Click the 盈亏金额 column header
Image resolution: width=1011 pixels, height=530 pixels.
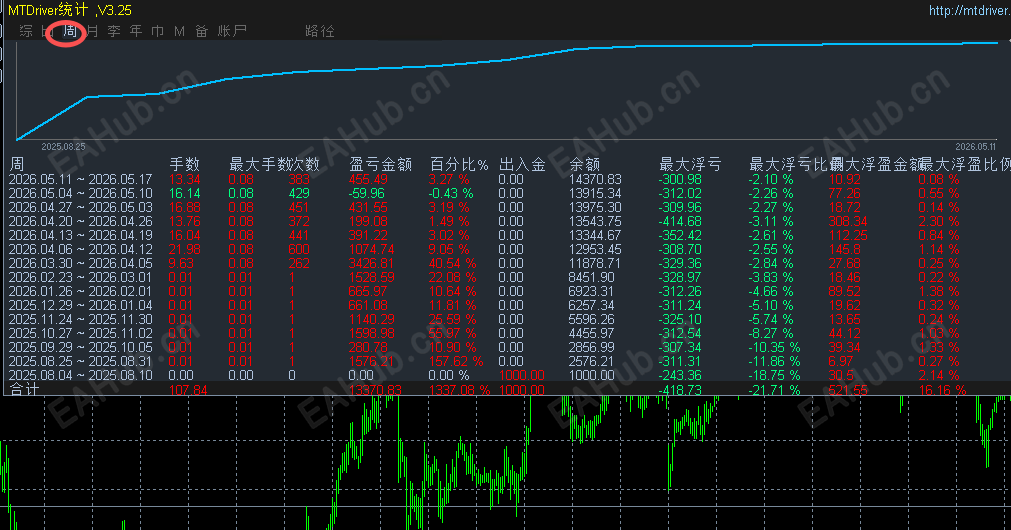tap(380, 164)
